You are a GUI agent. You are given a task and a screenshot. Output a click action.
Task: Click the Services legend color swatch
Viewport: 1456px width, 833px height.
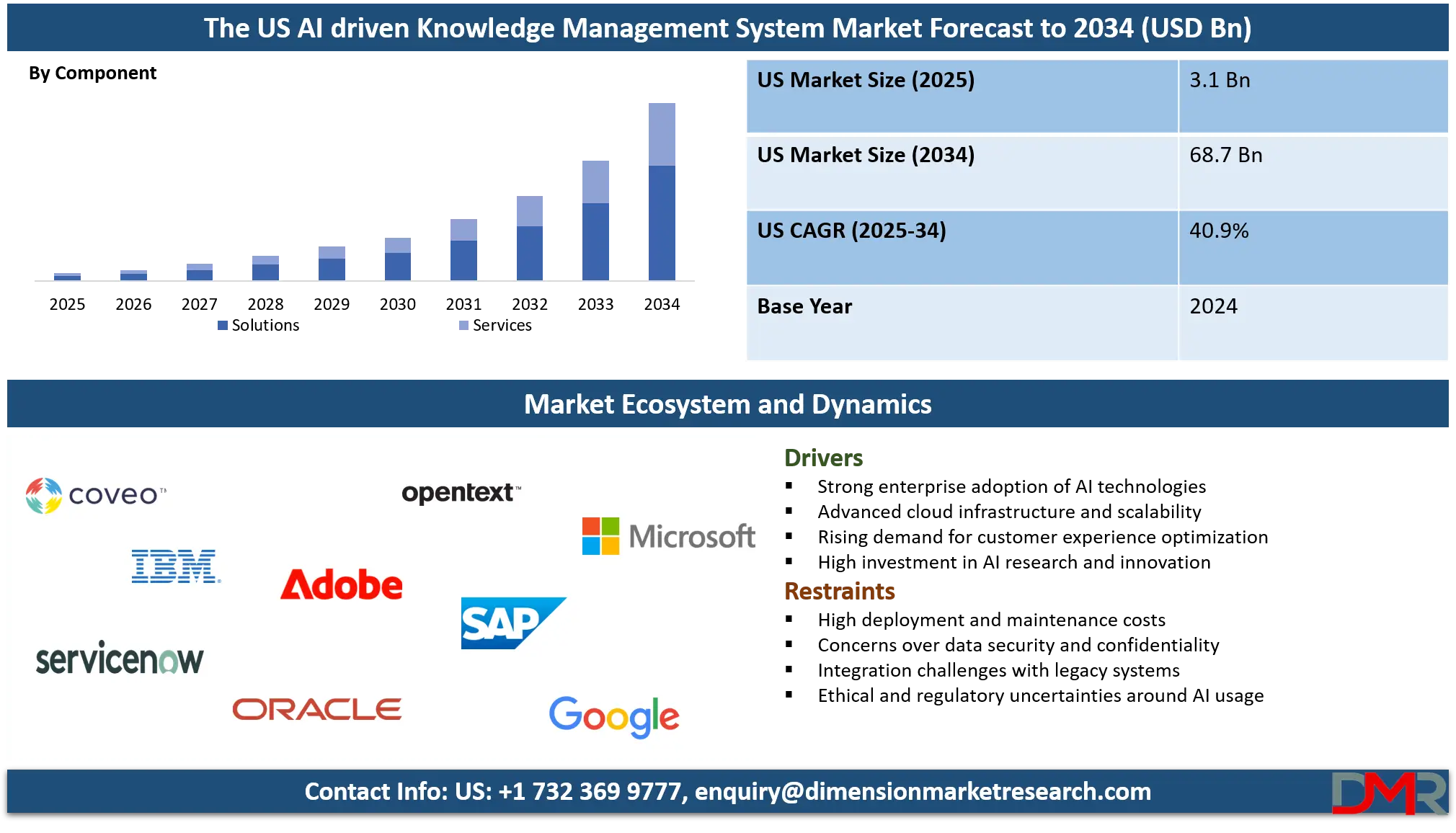point(463,326)
